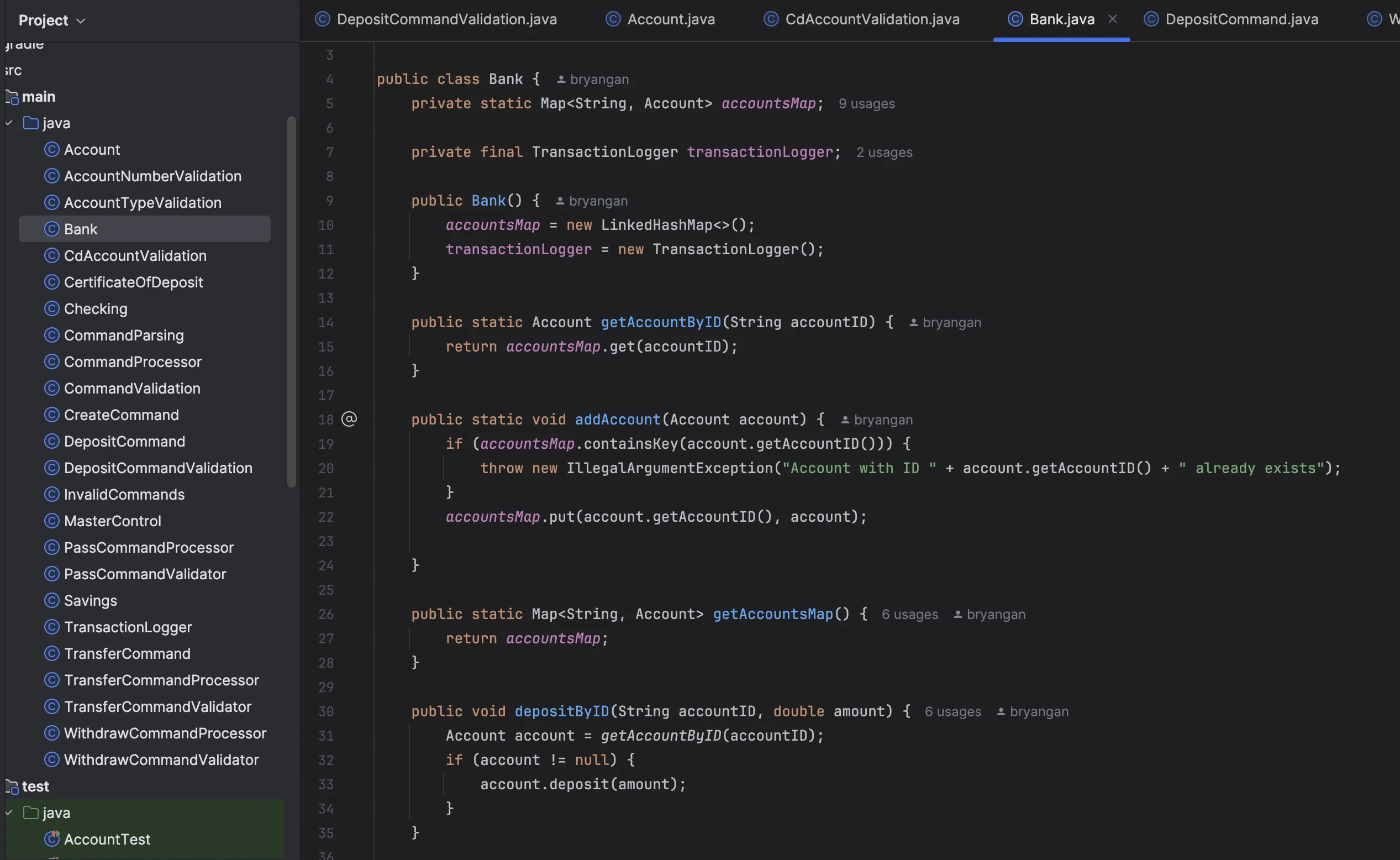Open WithdrawCommandValidator in project tree
Viewport: 1400px width, 860px height.
click(x=161, y=760)
